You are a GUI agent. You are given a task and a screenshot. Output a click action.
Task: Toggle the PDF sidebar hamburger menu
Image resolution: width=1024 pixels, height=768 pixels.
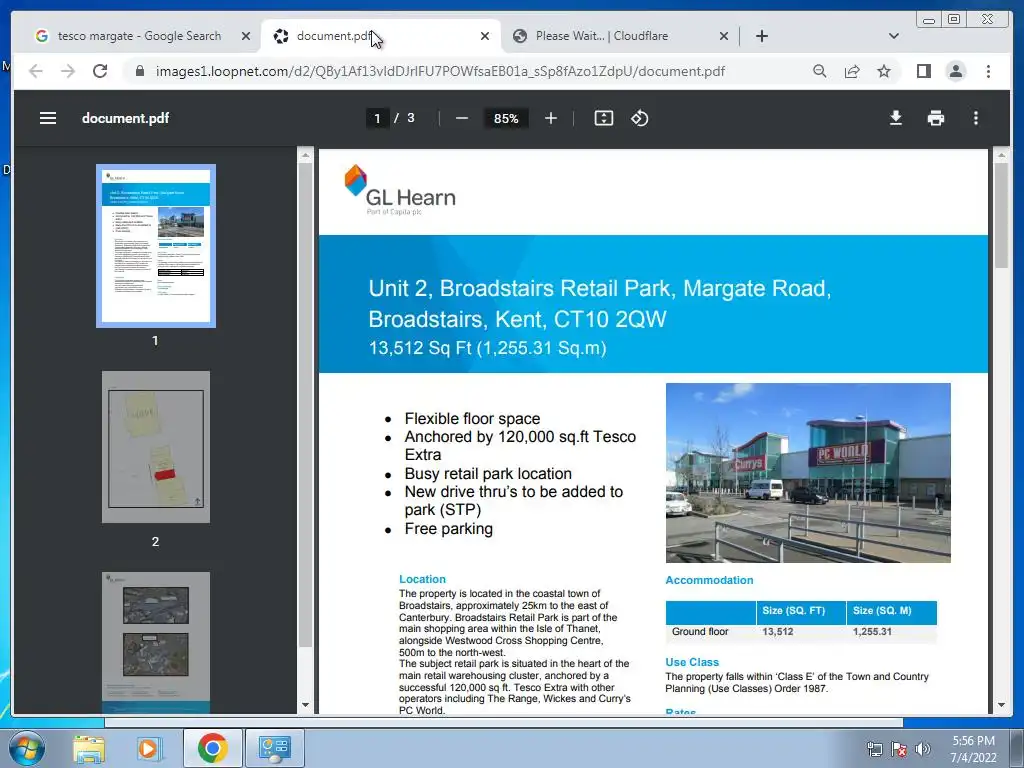48,118
